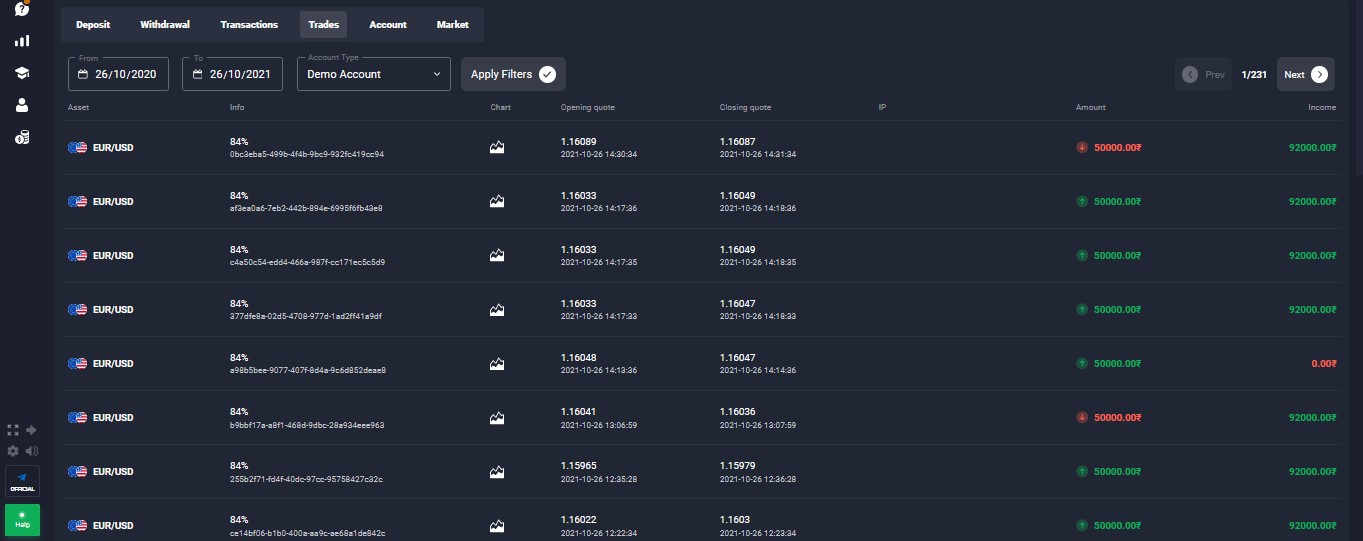Open the settings gear icon
The width and height of the screenshot is (1363, 541).
coord(13,451)
